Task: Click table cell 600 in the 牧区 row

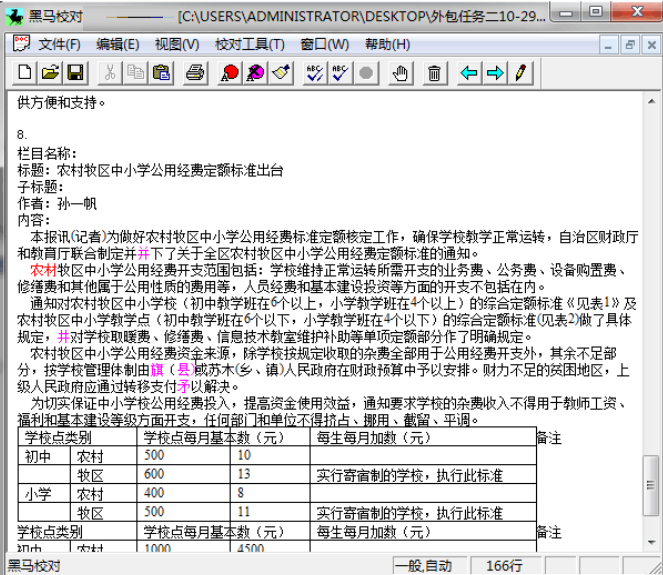Action: [x=153, y=474]
